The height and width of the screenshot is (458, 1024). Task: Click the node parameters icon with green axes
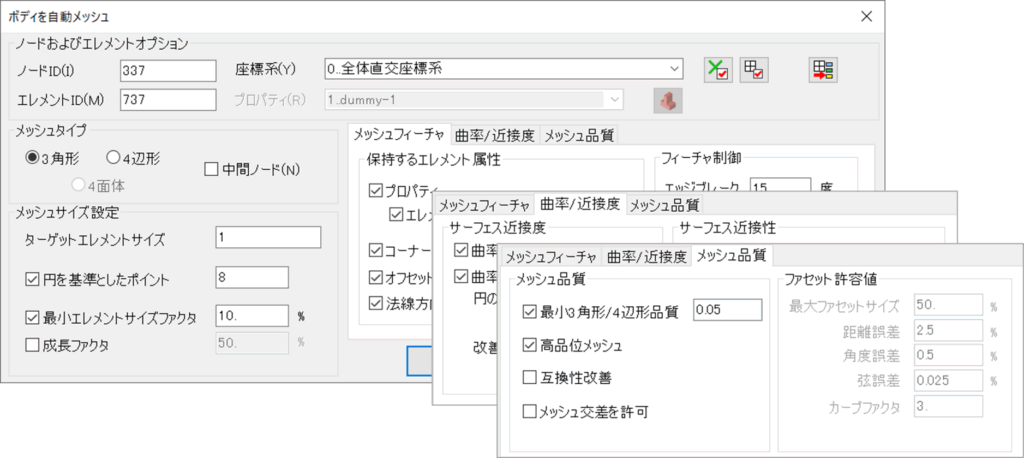click(x=717, y=70)
